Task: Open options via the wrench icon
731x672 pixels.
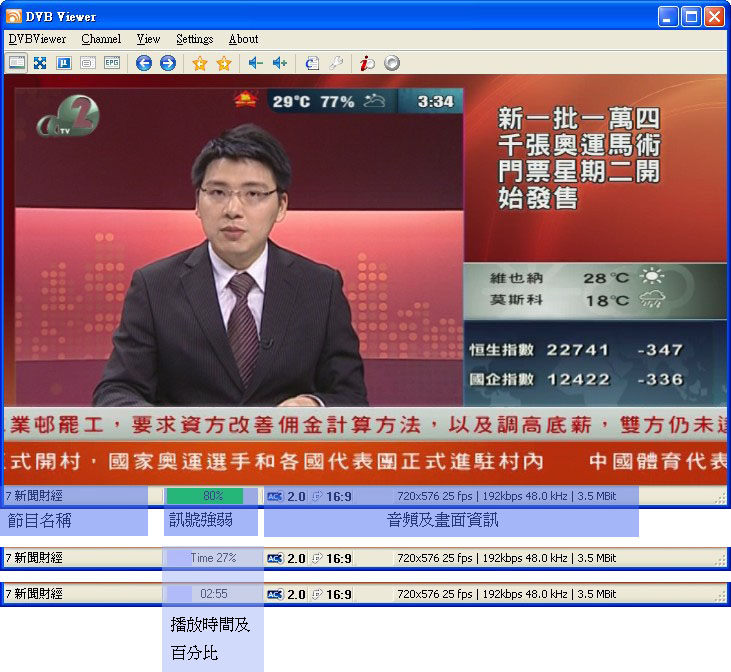Action: click(x=336, y=63)
